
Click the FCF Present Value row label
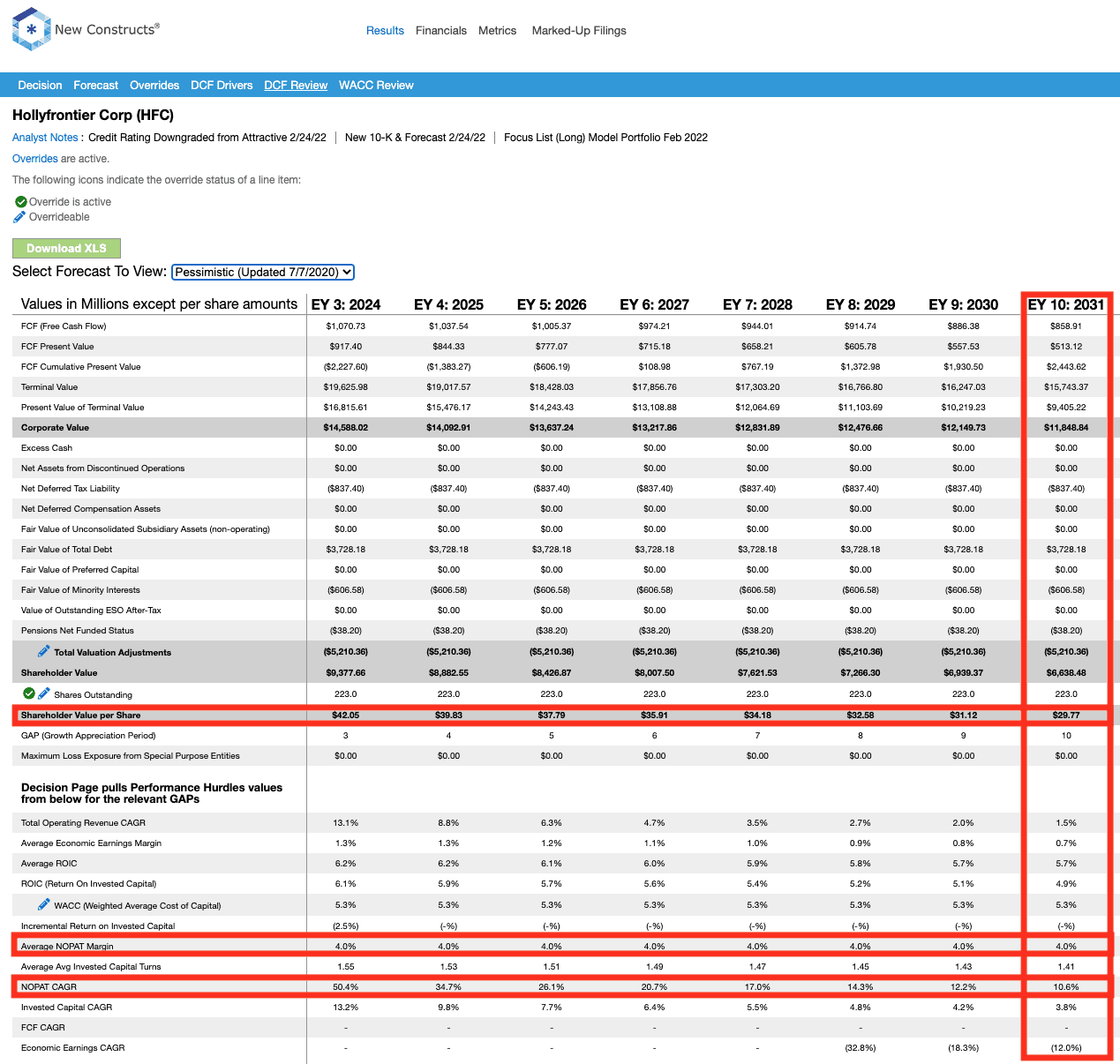pyautogui.click(x=57, y=347)
